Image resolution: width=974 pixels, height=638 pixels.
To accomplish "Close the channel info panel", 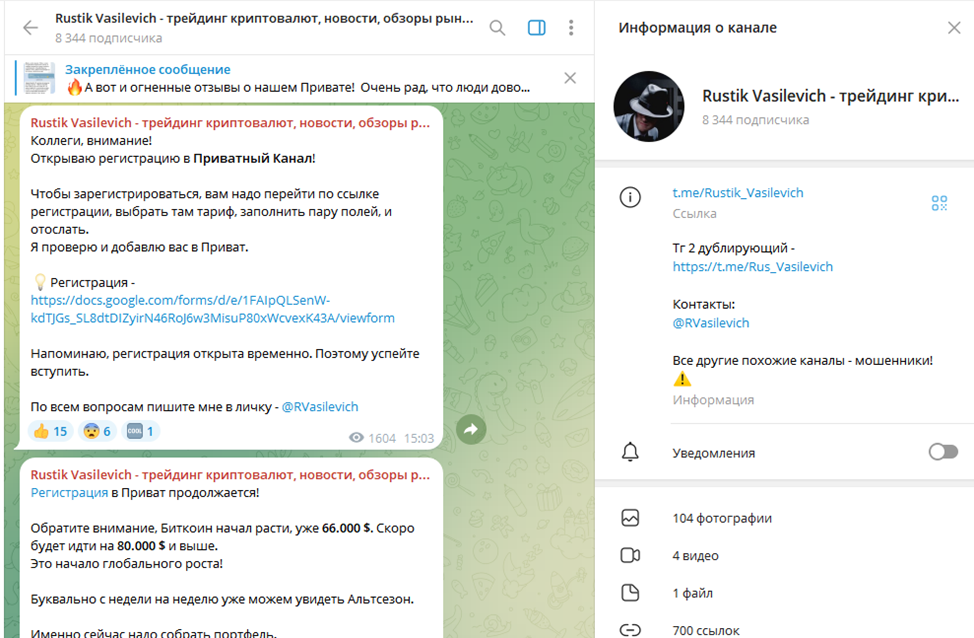I will pyautogui.click(x=954, y=27).
